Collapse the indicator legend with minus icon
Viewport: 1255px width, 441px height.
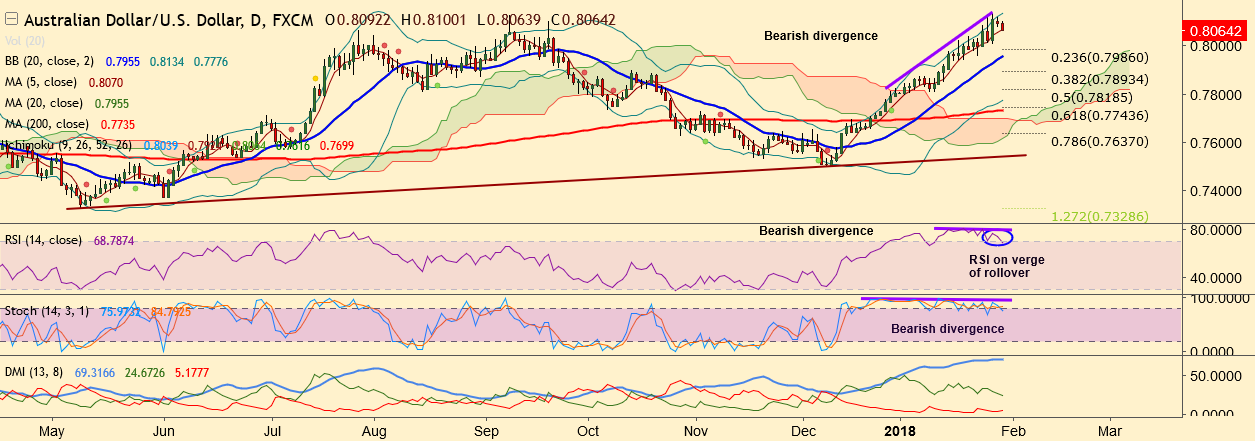10,19
